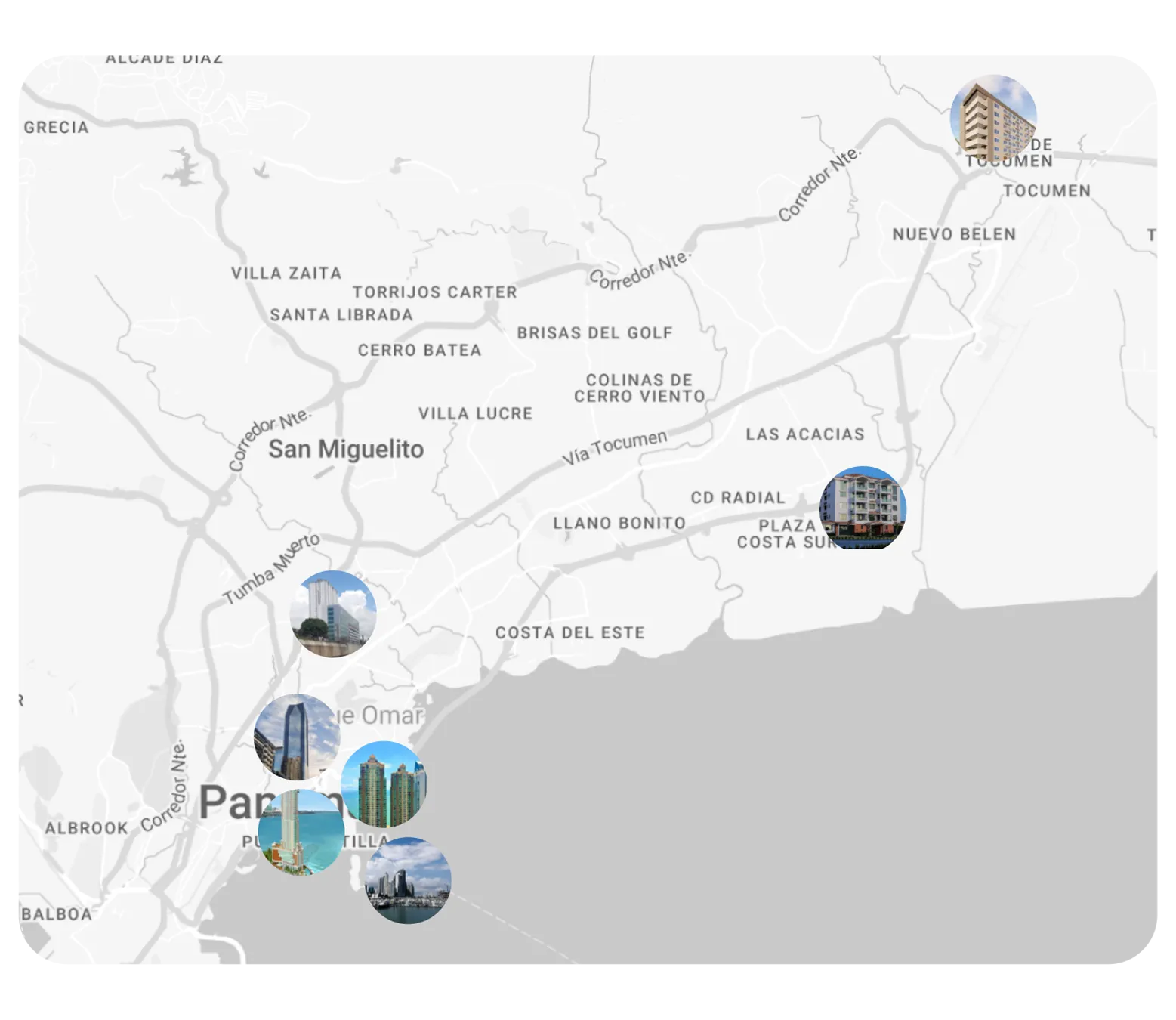Select the Torrijos Carter label
The width and height of the screenshot is (1176, 1020).
coord(435,292)
